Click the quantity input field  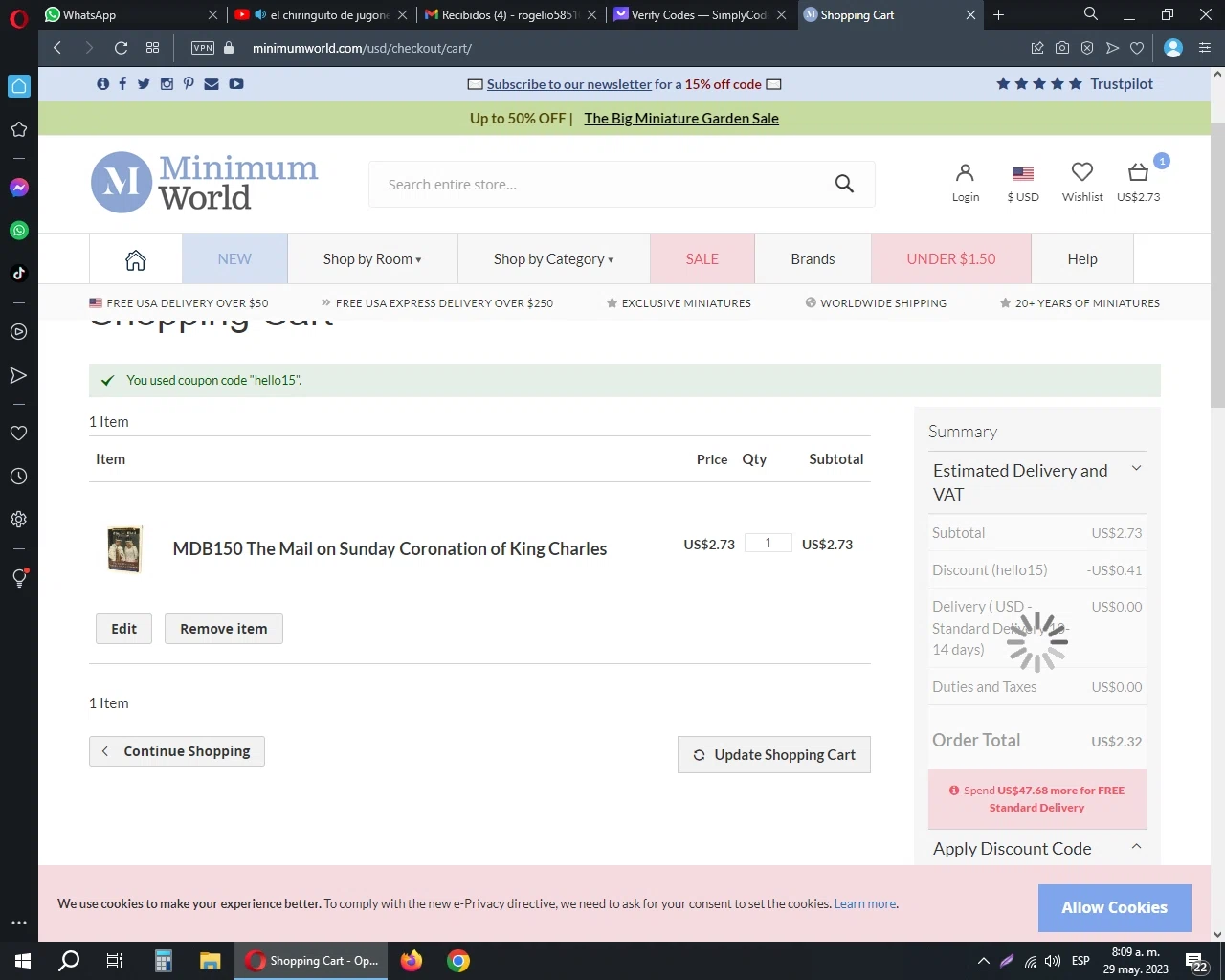coord(768,544)
